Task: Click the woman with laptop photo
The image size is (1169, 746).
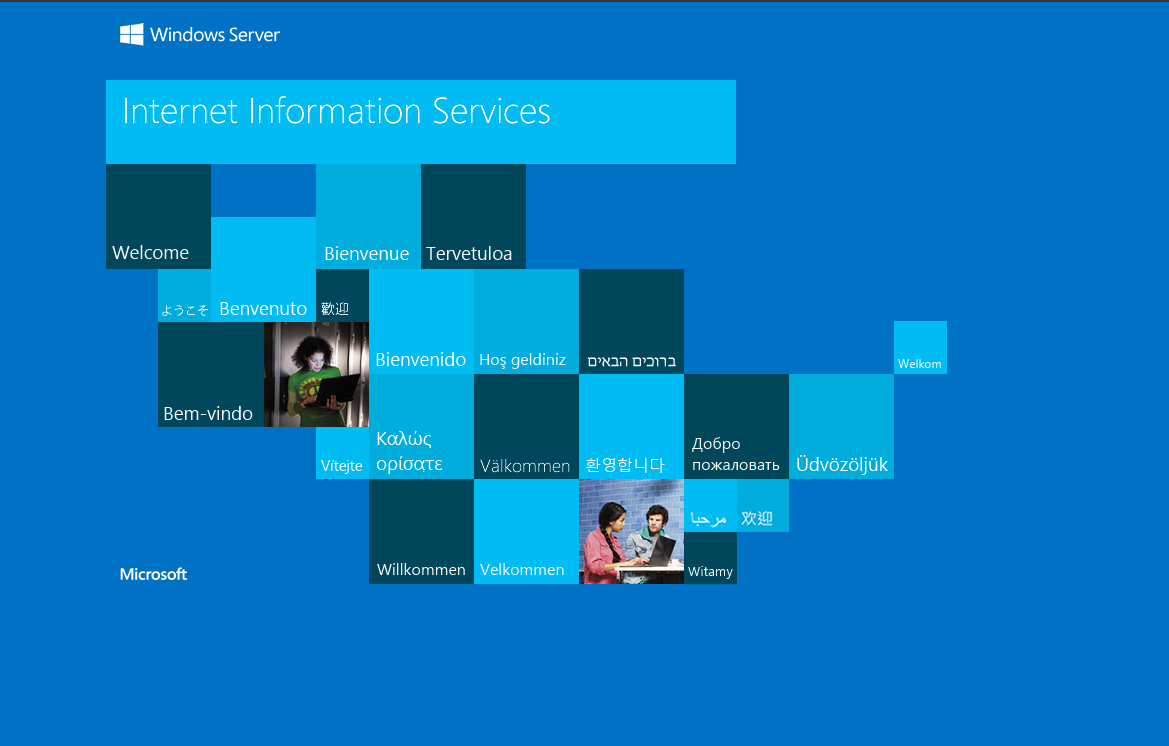Action: pos(316,374)
